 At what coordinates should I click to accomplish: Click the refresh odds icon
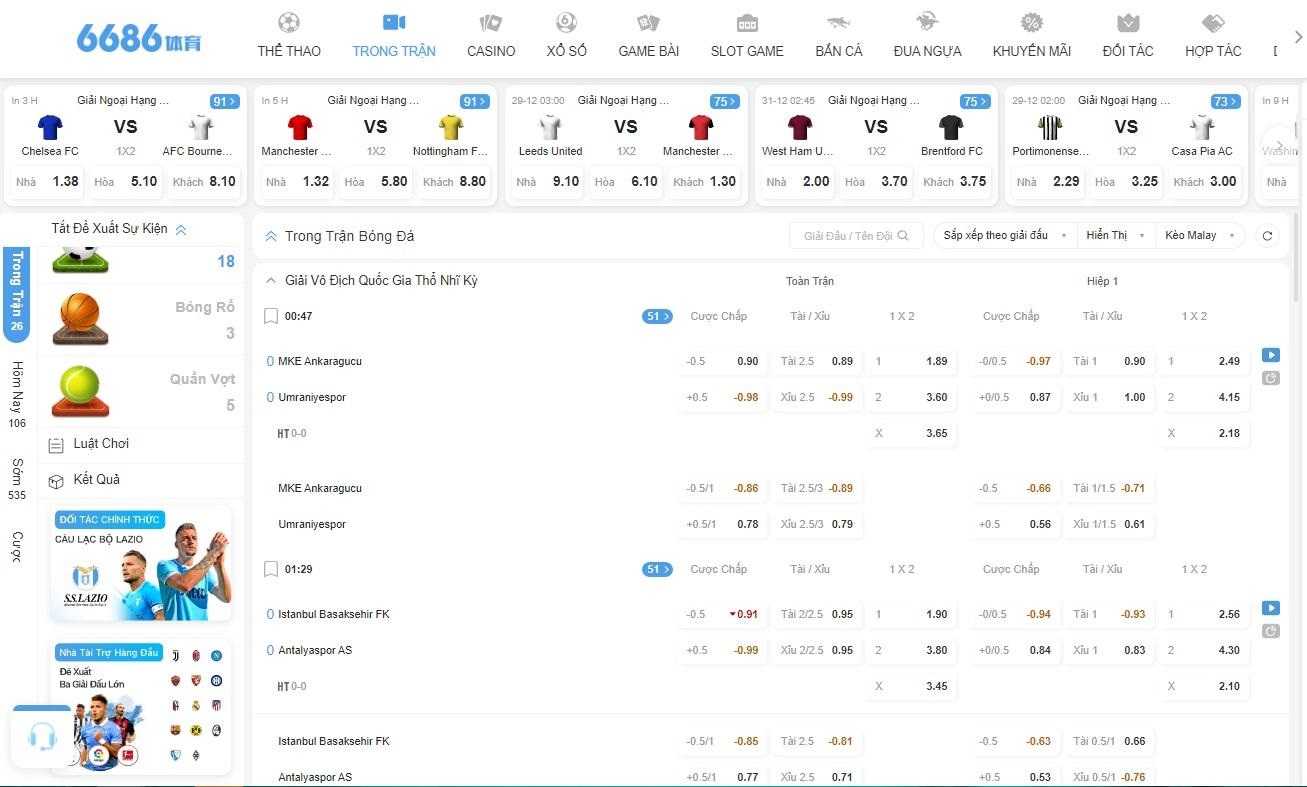[x=1267, y=236]
